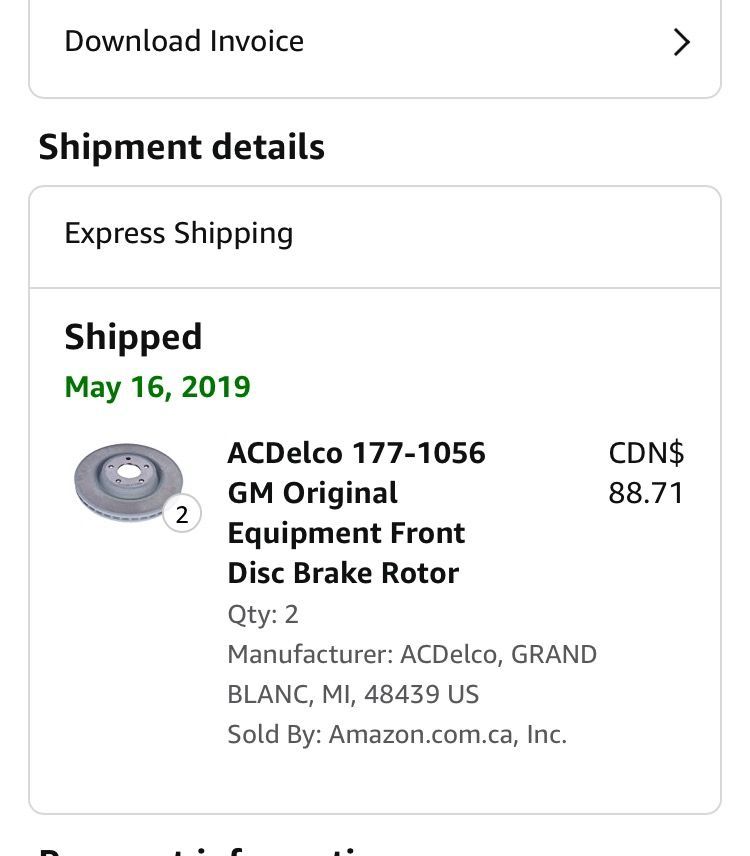The height and width of the screenshot is (856, 750).
Task: Open the Download Invoice row
Action: (184, 41)
